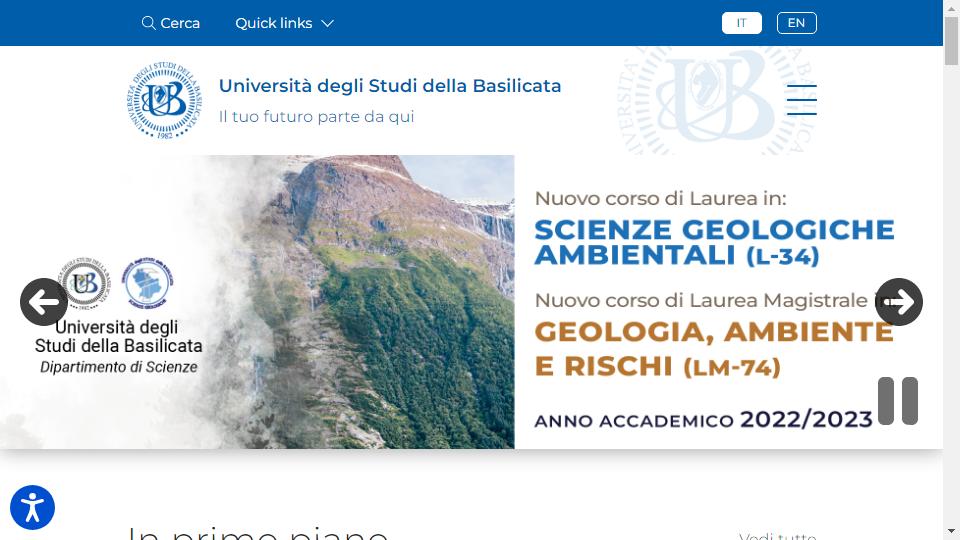The height and width of the screenshot is (540, 960).
Task: Open the hamburger navigation menu
Action: pos(801,100)
